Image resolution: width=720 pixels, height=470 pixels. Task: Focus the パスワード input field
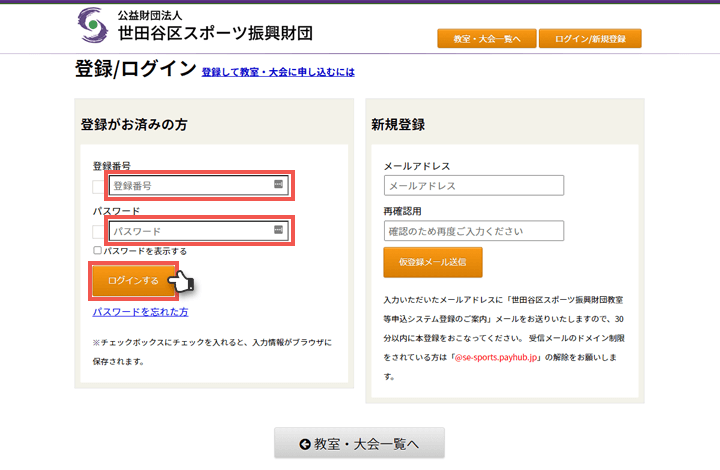click(198, 230)
